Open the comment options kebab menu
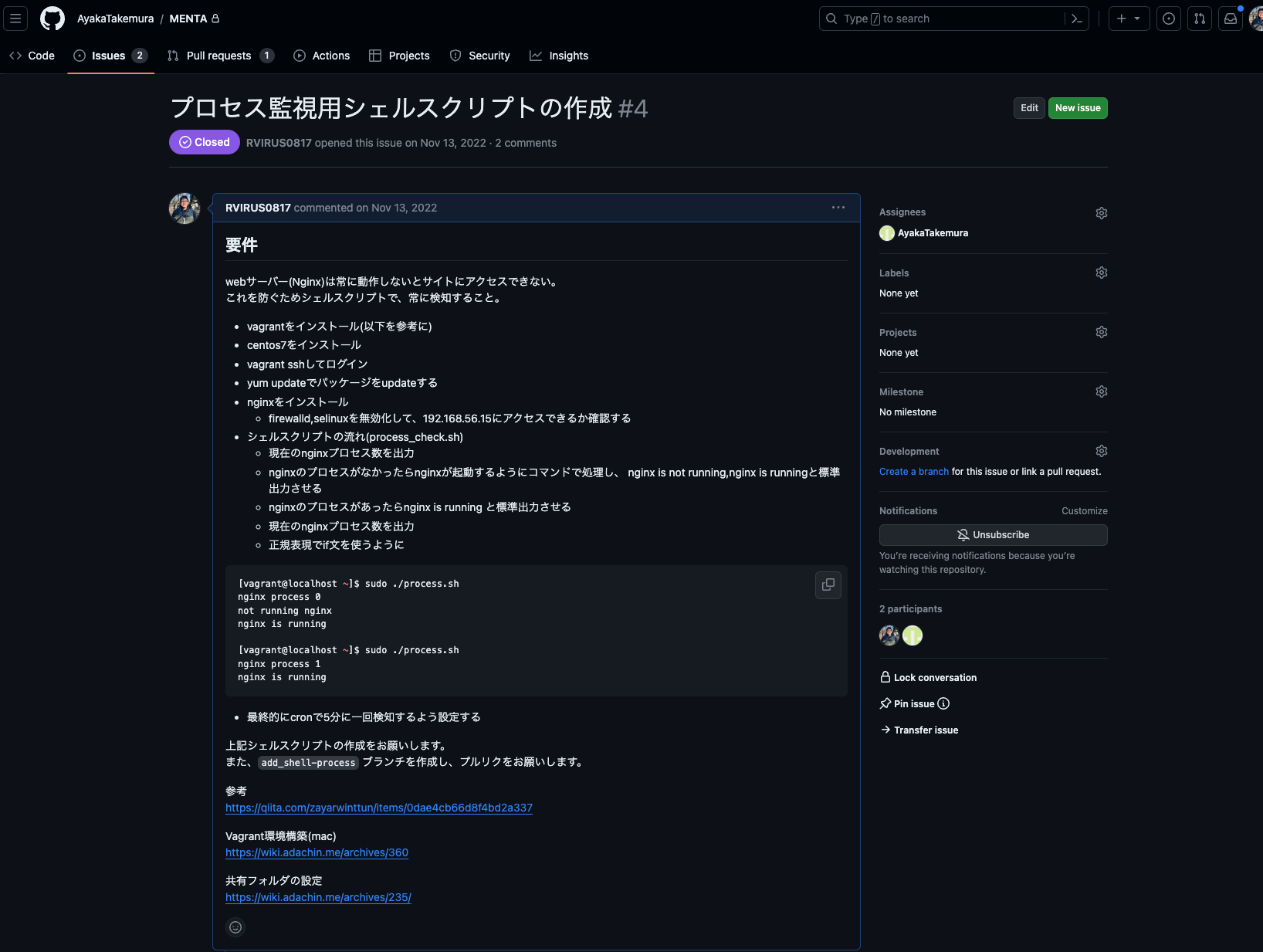 [838, 207]
